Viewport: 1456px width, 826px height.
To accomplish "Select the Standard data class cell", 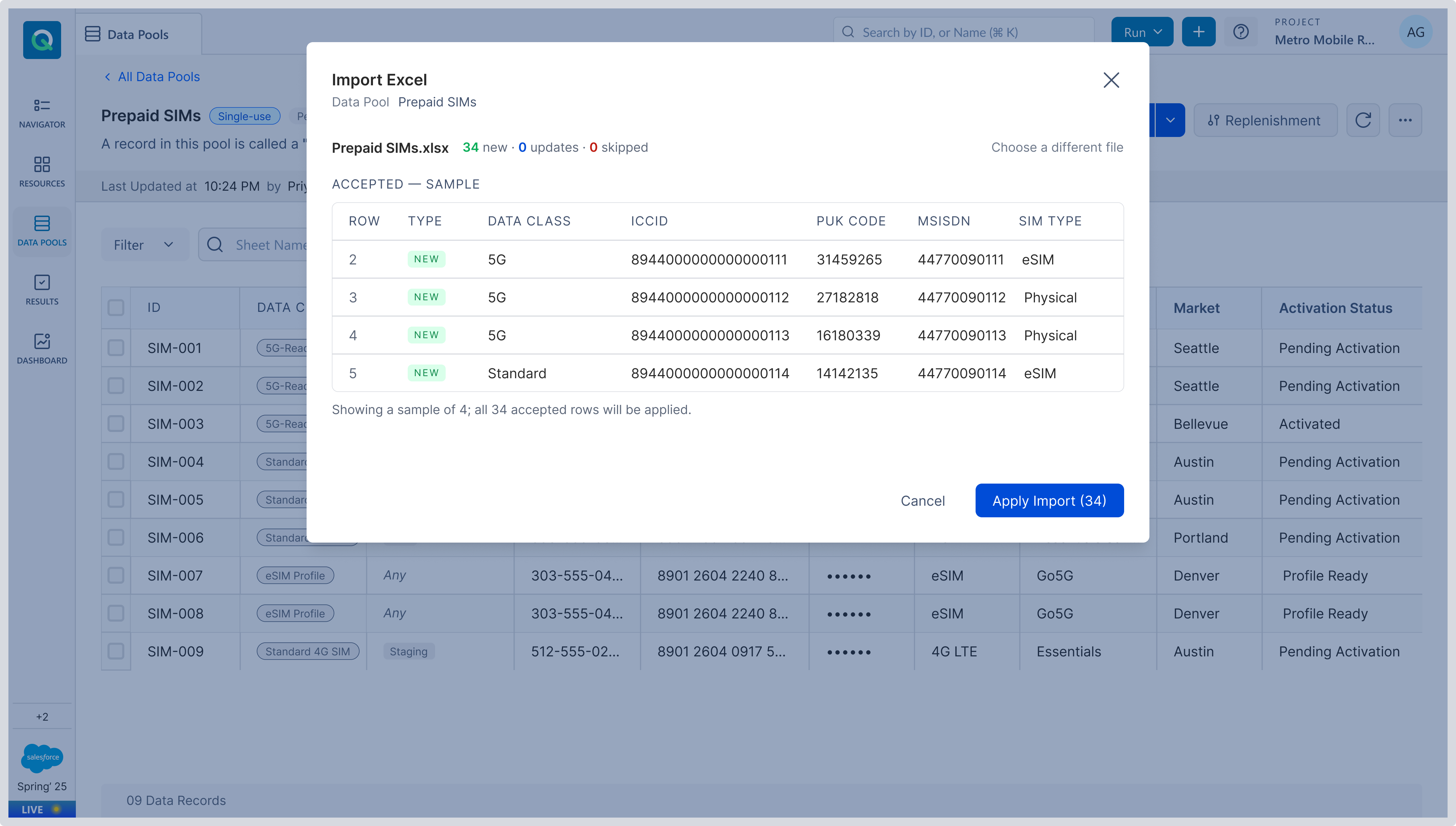I will click(517, 373).
